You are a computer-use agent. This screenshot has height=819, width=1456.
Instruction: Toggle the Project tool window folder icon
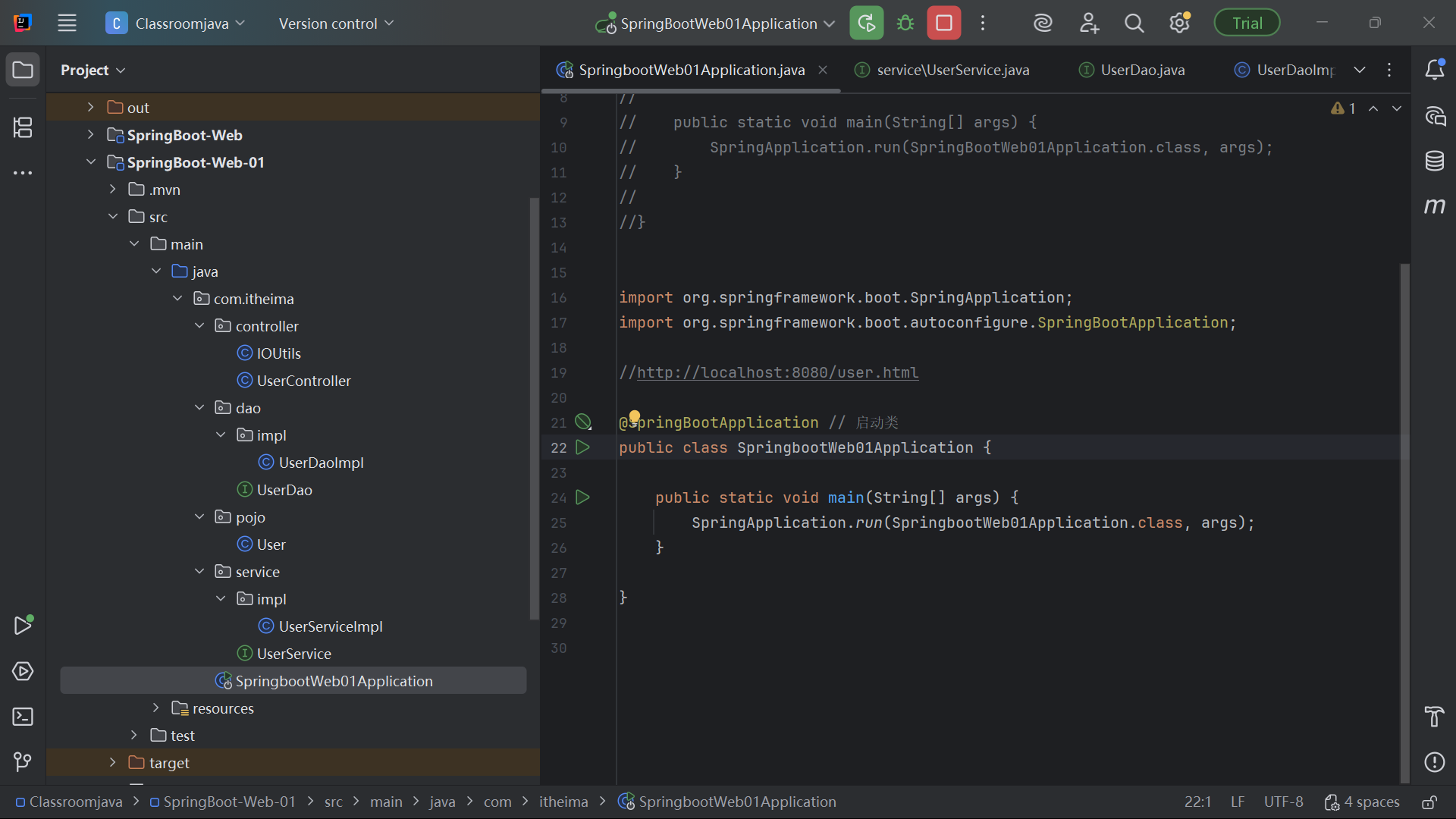click(x=23, y=70)
